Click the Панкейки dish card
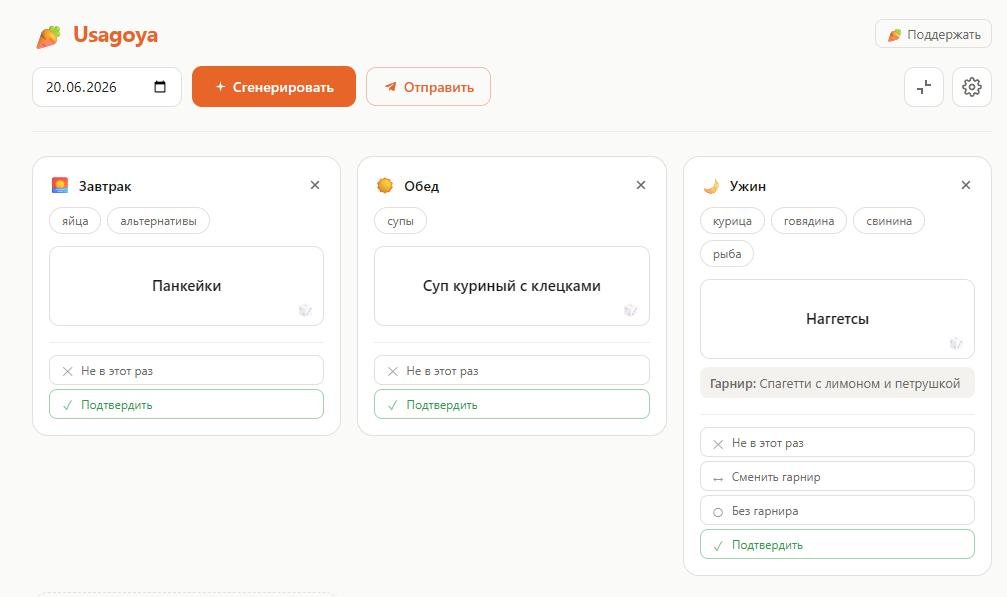Image resolution: width=1007 pixels, height=597 pixels. pos(186,286)
